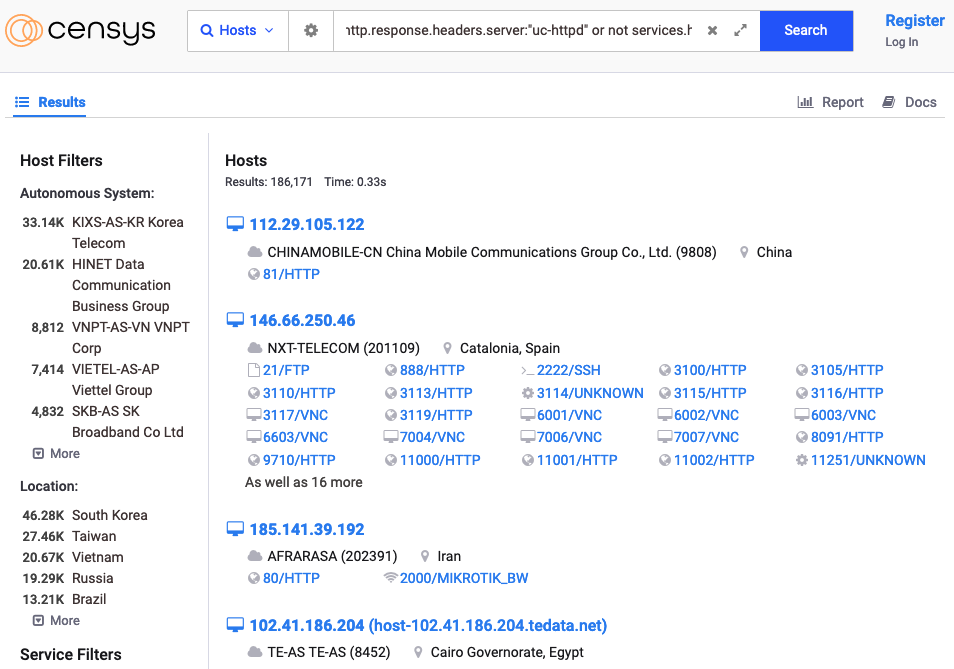Viewport: 954px width, 669px height.
Task: Click the Register link
Action: pyautogui.click(x=914, y=20)
